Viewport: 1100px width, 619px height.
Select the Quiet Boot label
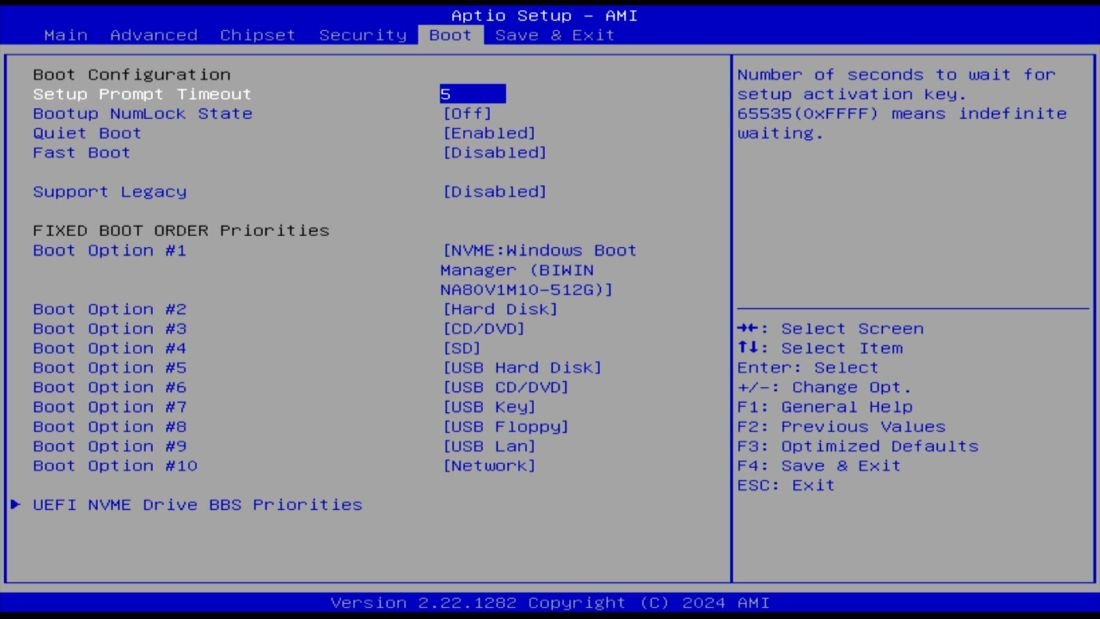(87, 133)
